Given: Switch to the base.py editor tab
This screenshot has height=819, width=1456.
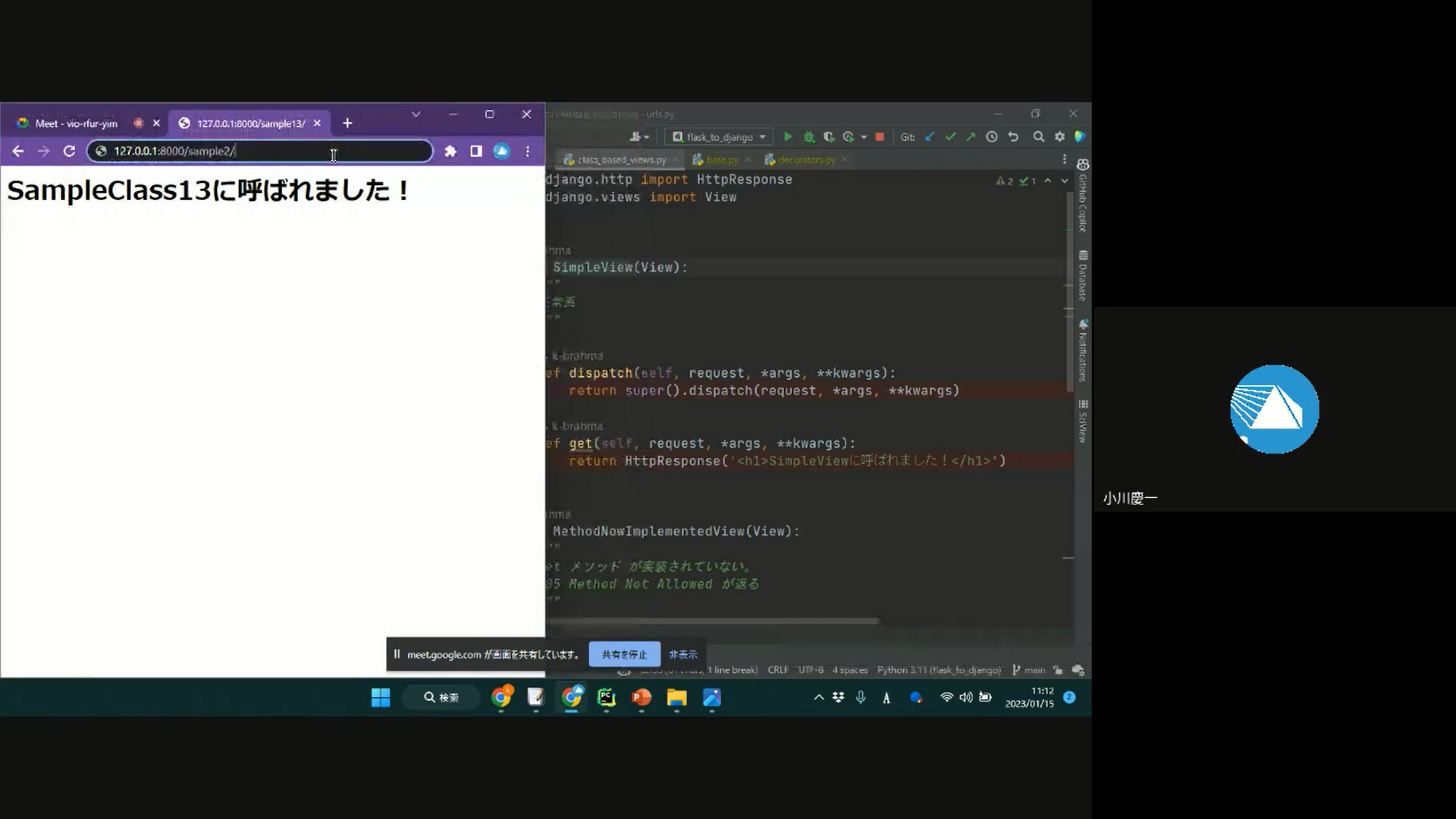Looking at the screenshot, I should [721, 160].
